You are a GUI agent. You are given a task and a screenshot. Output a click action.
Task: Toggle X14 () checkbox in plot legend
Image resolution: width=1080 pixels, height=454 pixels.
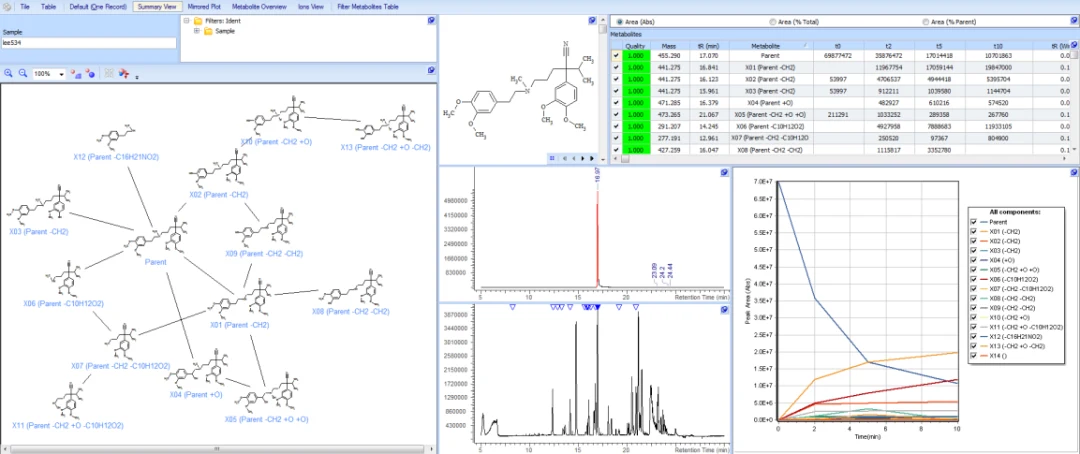click(x=973, y=355)
